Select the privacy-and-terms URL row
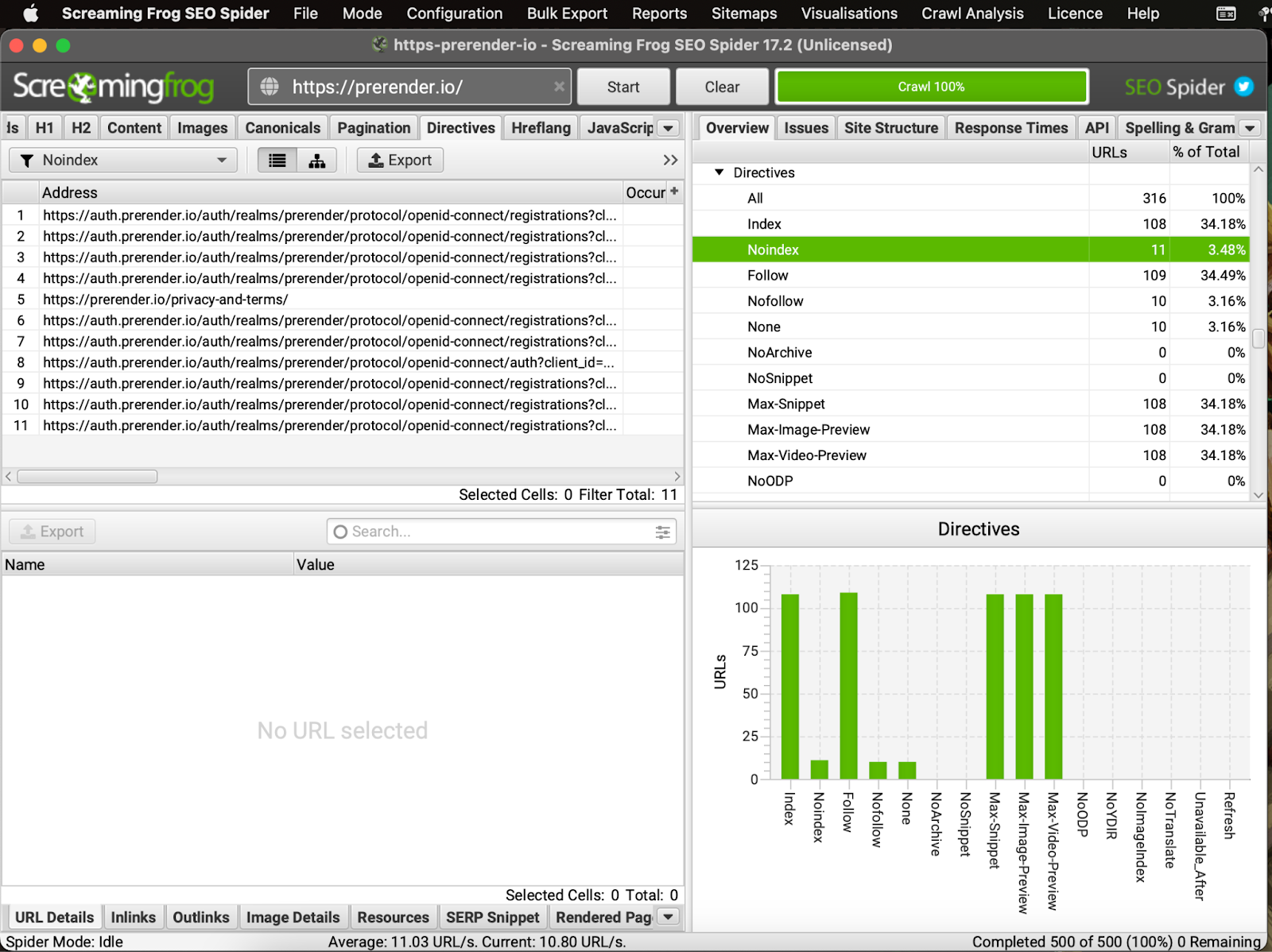This screenshot has width=1272, height=952. (x=343, y=300)
